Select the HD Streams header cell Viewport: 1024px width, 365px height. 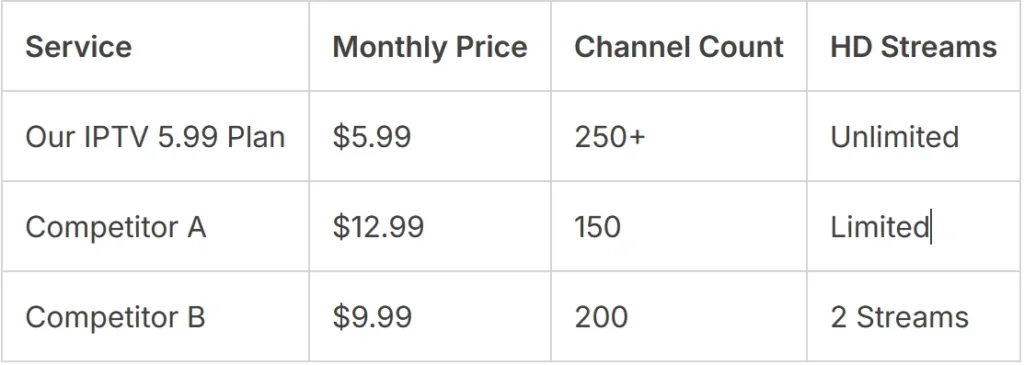(914, 46)
